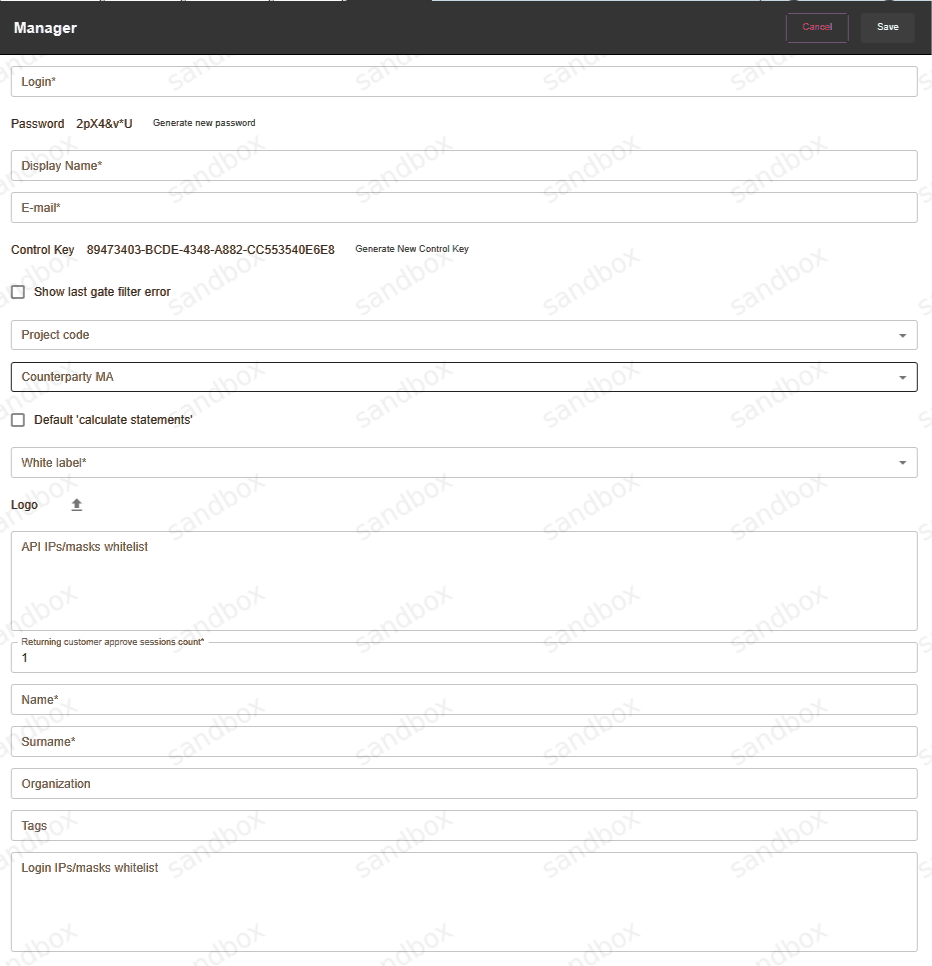Focus the Login input field
This screenshot has height=966, width=932.
coord(463,82)
